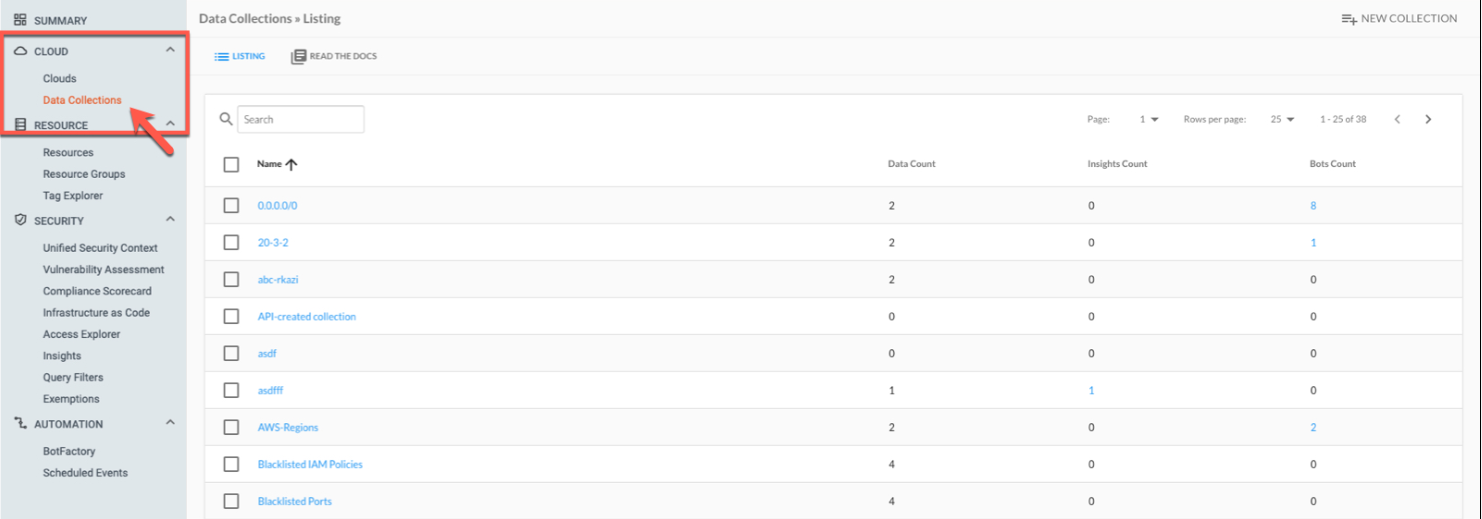The height and width of the screenshot is (519, 1482).
Task: Click the Cloud section cloud icon
Action: point(20,51)
